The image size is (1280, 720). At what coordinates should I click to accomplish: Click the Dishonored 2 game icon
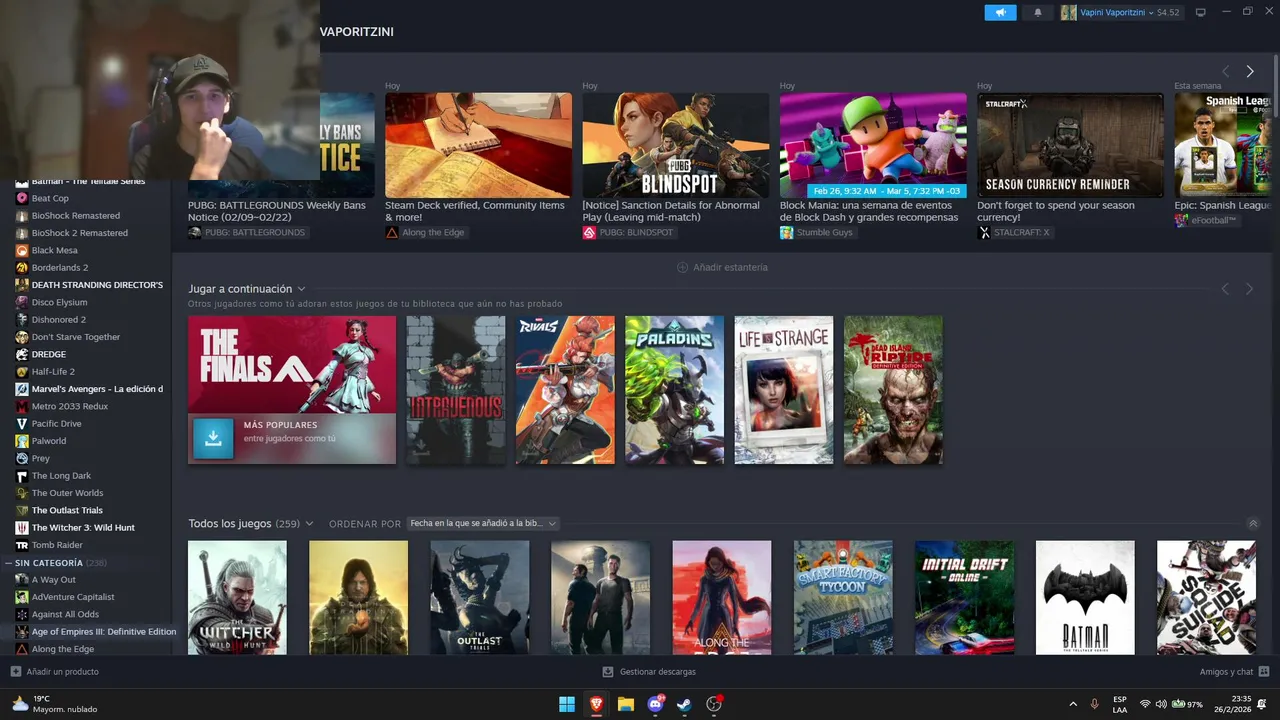coord(22,320)
